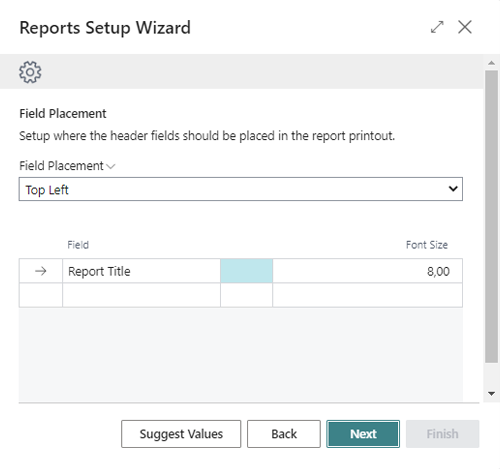Open the Field Placement Top Left dropdown
Screen dimensions: 500x469
point(241,189)
